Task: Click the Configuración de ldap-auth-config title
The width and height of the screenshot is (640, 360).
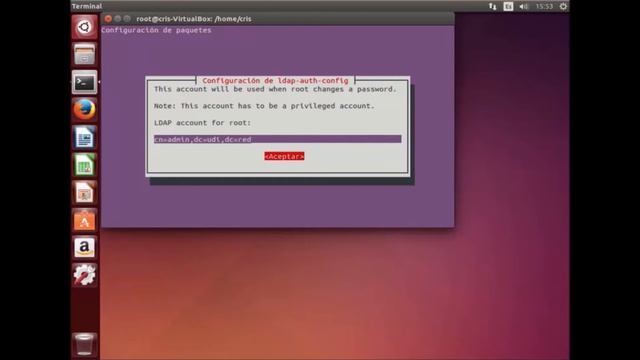Action: click(276, 81)
